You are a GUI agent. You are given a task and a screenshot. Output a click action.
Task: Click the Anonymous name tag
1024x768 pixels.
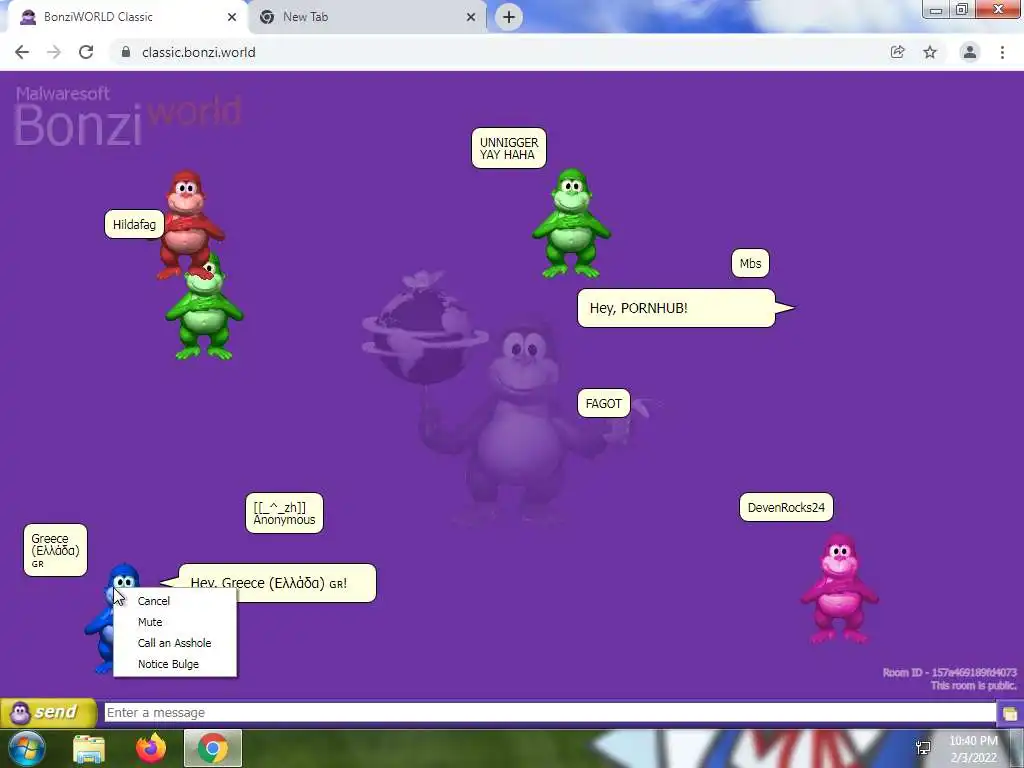284,513
